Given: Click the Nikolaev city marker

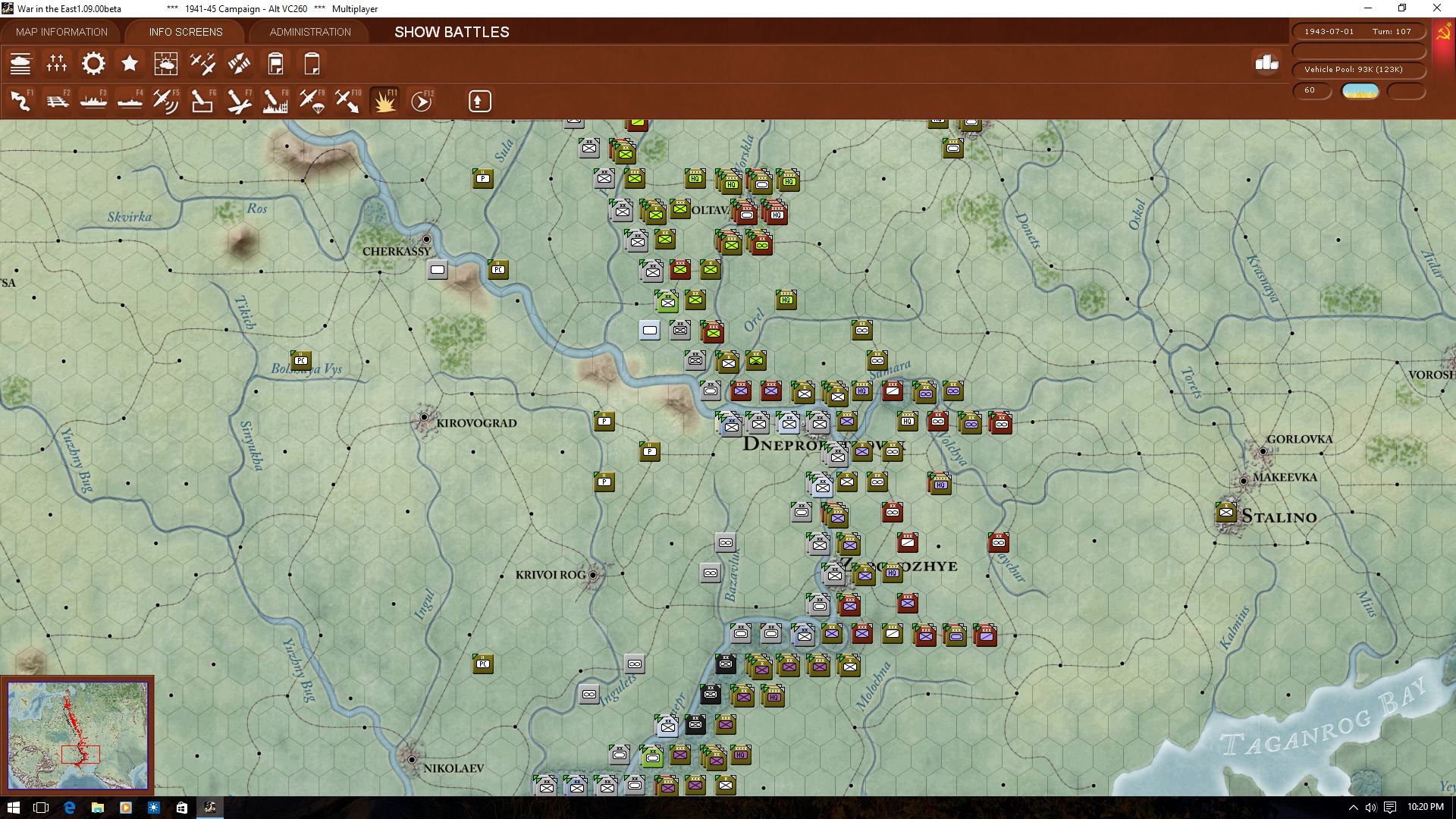Looking at the screenshot, I should [412, 759].
